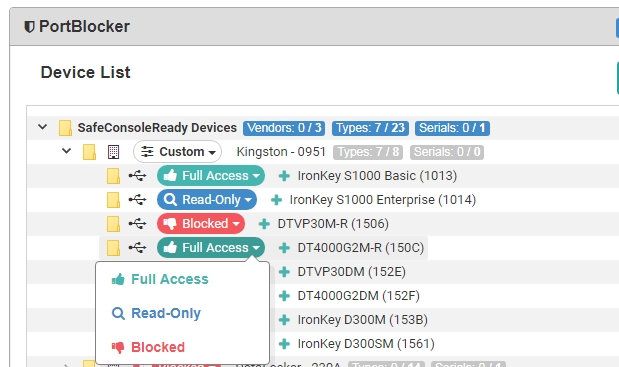Click the Types: 7 / 23 badge
Screen dimensions: 619x367
coord(370,128)
